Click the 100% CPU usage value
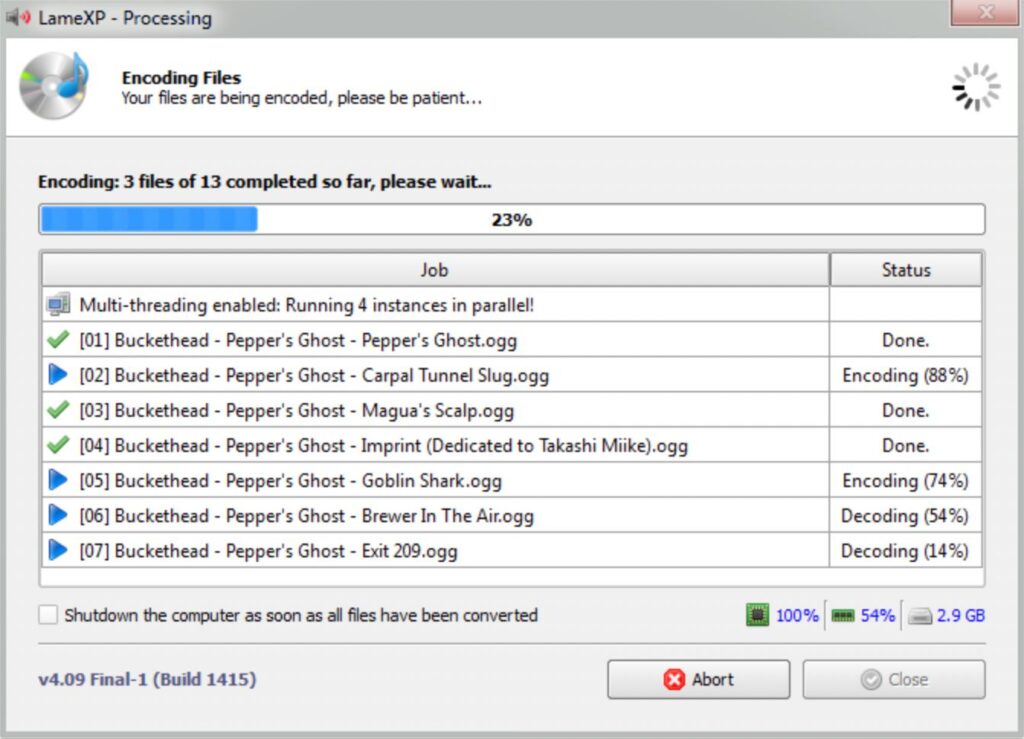The image size is (1024, 739). point(797,616)
